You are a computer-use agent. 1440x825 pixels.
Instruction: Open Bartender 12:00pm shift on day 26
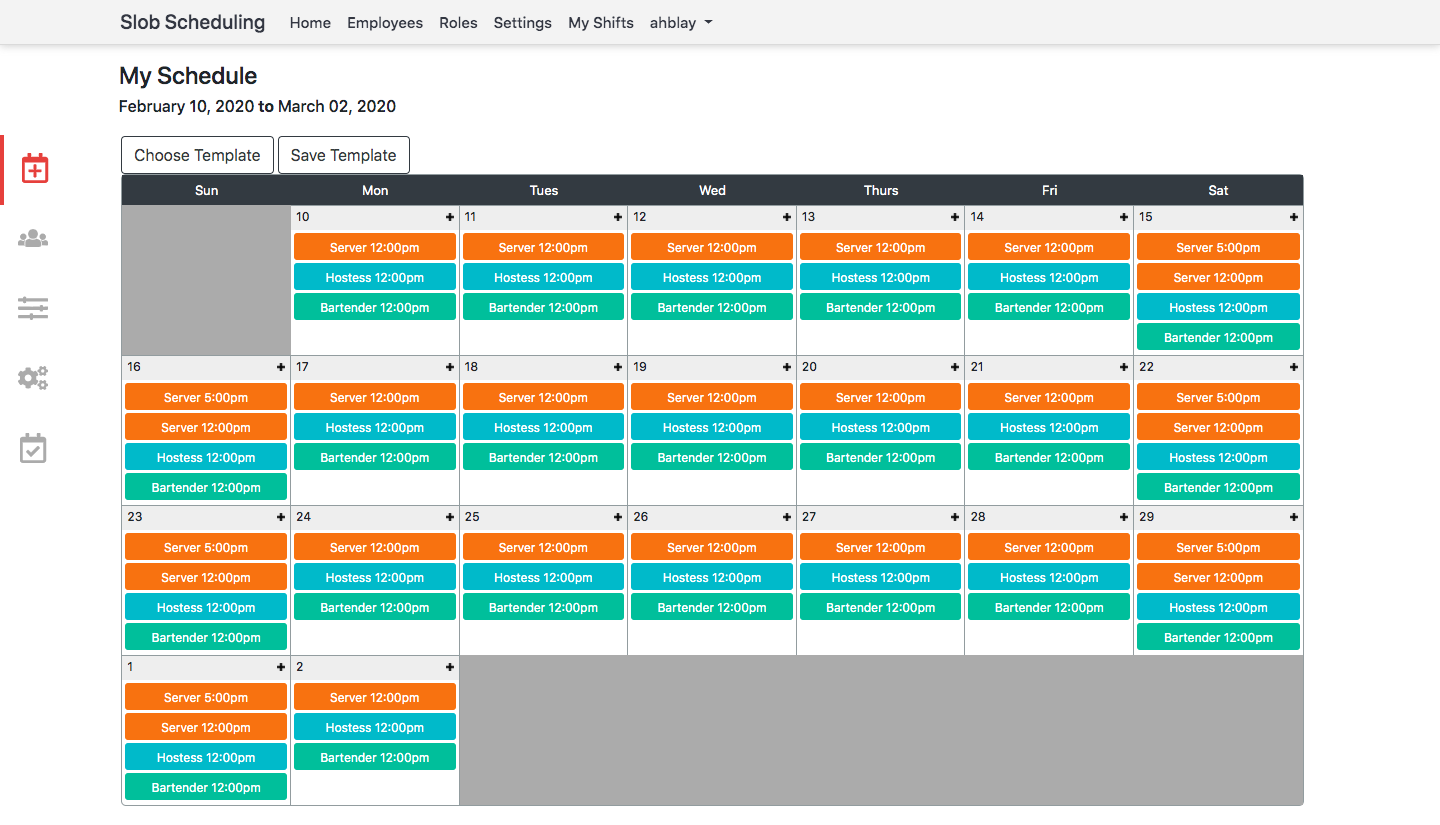coord(712,607)
